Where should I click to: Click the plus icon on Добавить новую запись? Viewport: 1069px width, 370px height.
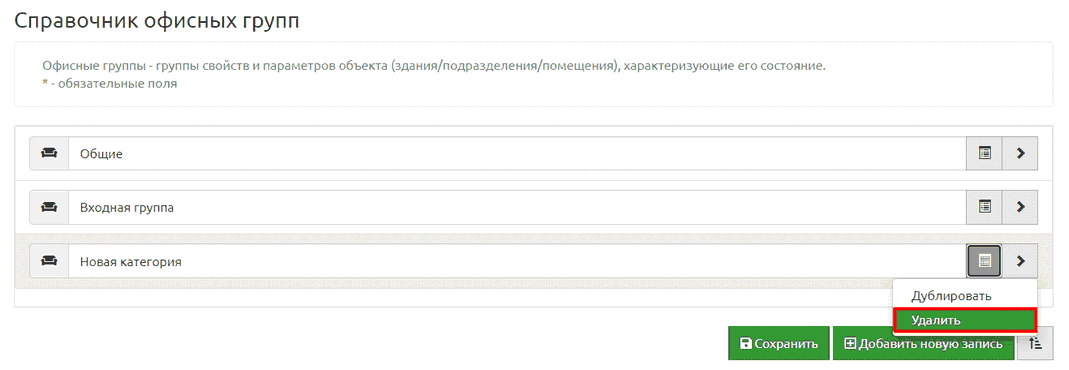849,344
